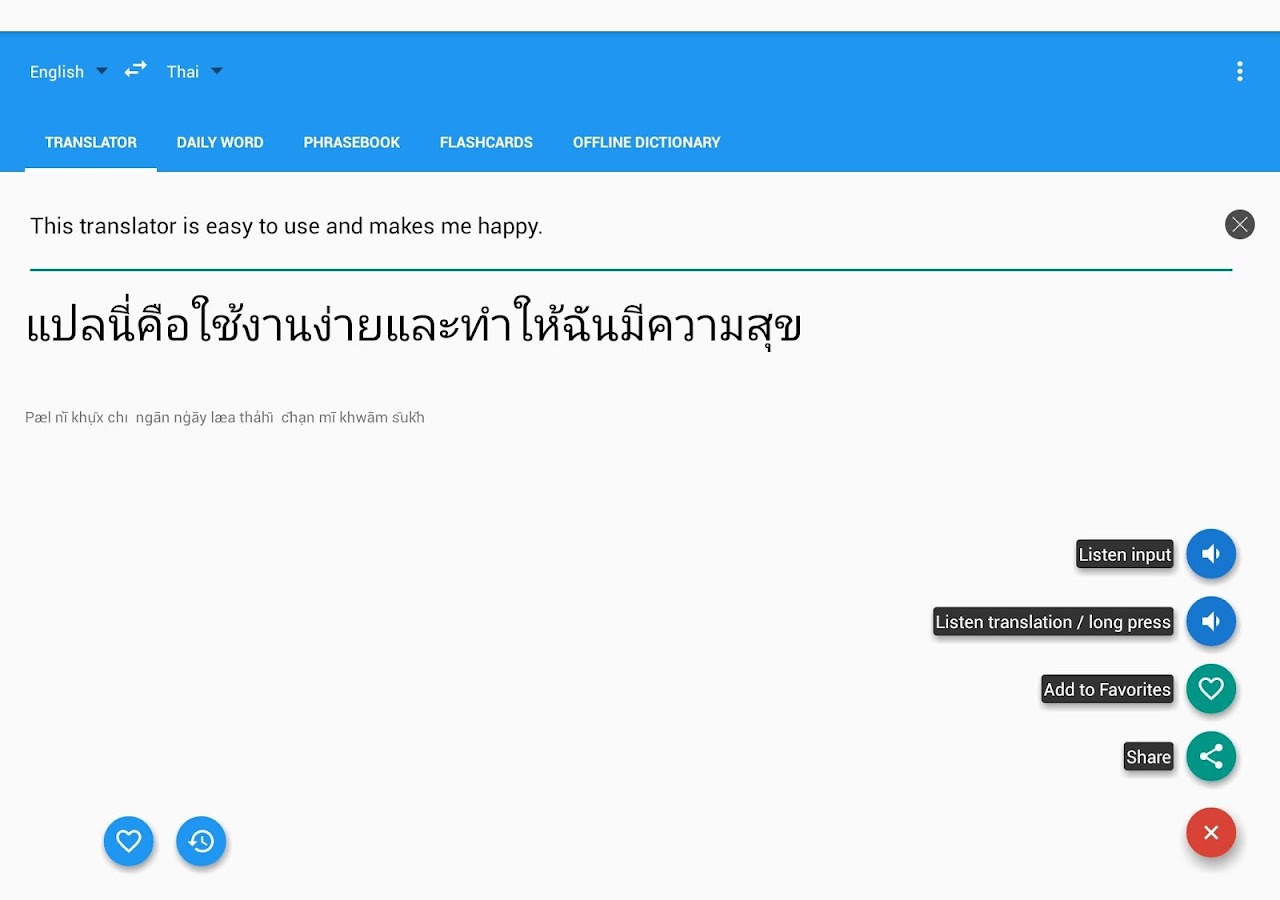Switch to the Daily Word tab

220,143
